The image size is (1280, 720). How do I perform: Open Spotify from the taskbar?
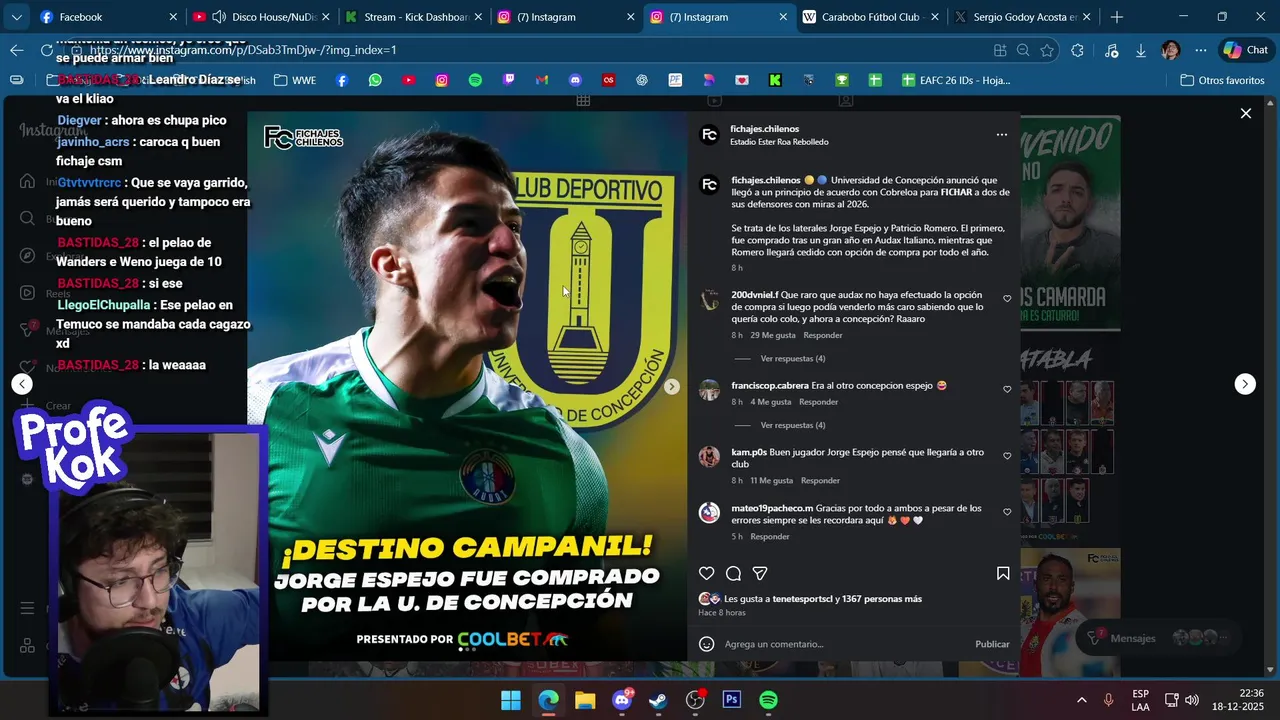coord(768,700)
